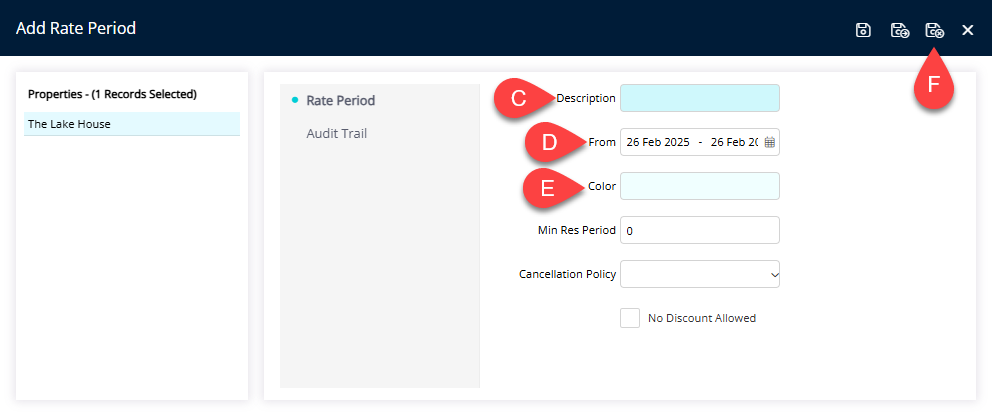Open the Cancellation Policy dropdown
992x416 pixels.
(700, 274)
